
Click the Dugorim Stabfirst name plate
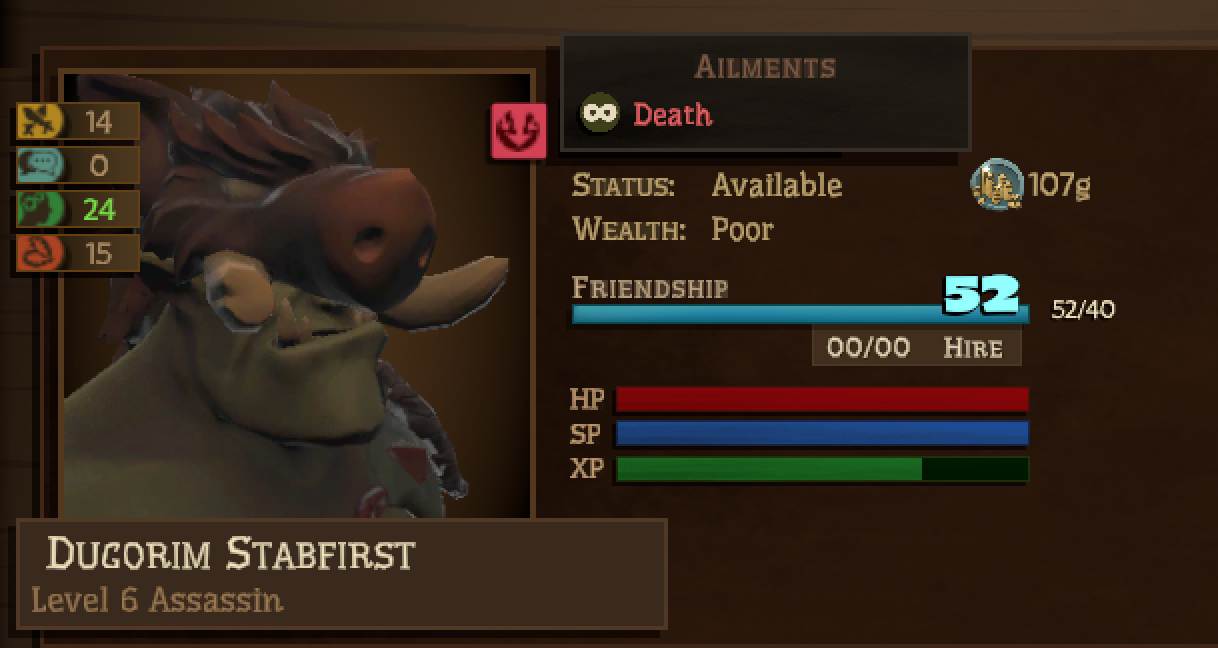tap(342, 574)
